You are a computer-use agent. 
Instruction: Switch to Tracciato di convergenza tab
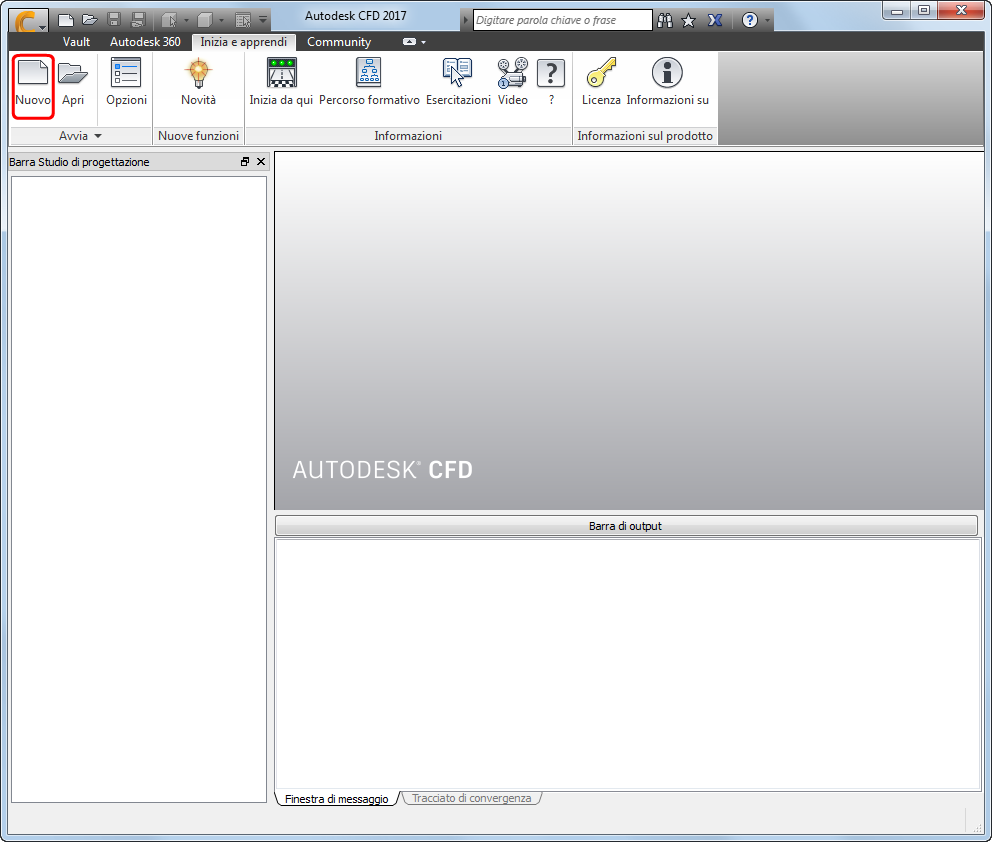point(471,798)
